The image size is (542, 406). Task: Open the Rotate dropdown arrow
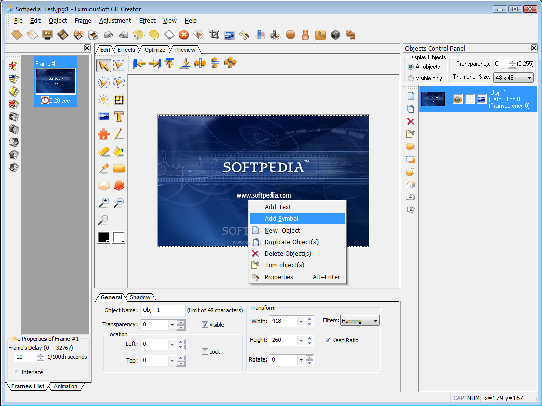[x=301, y=360]
